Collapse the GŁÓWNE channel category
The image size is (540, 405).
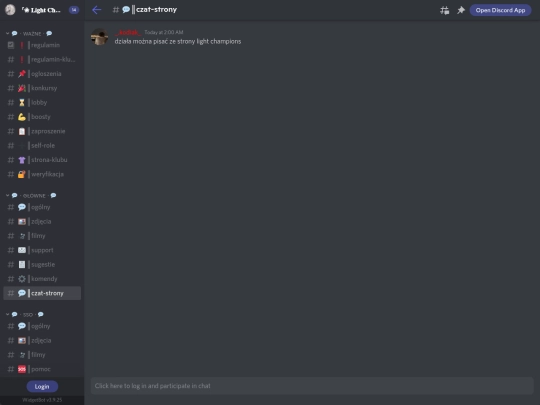tap(31, 196)
